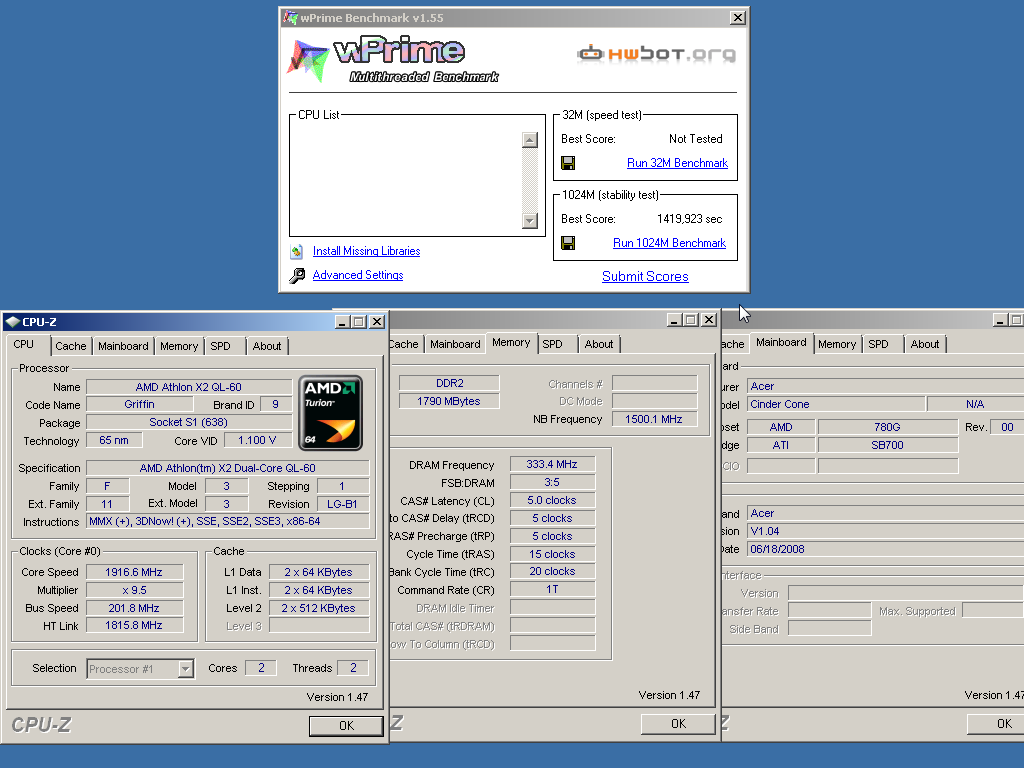Click OK in the front CPU-Z window

point(346,726)
